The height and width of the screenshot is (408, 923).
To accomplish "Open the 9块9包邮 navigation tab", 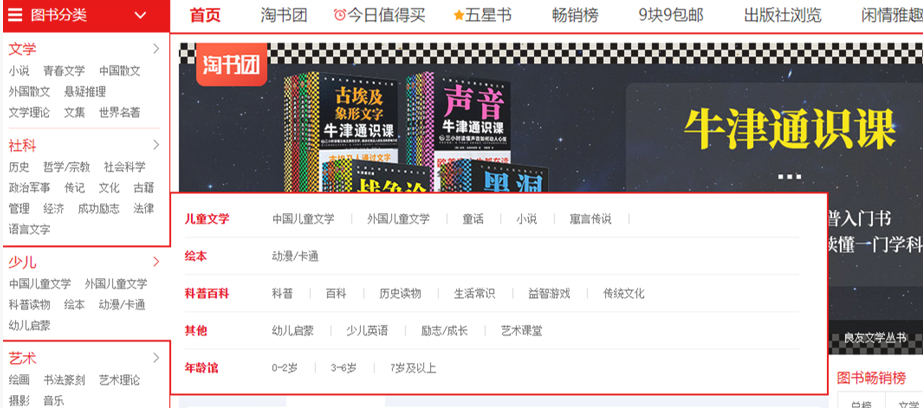I will coord(670,16).
